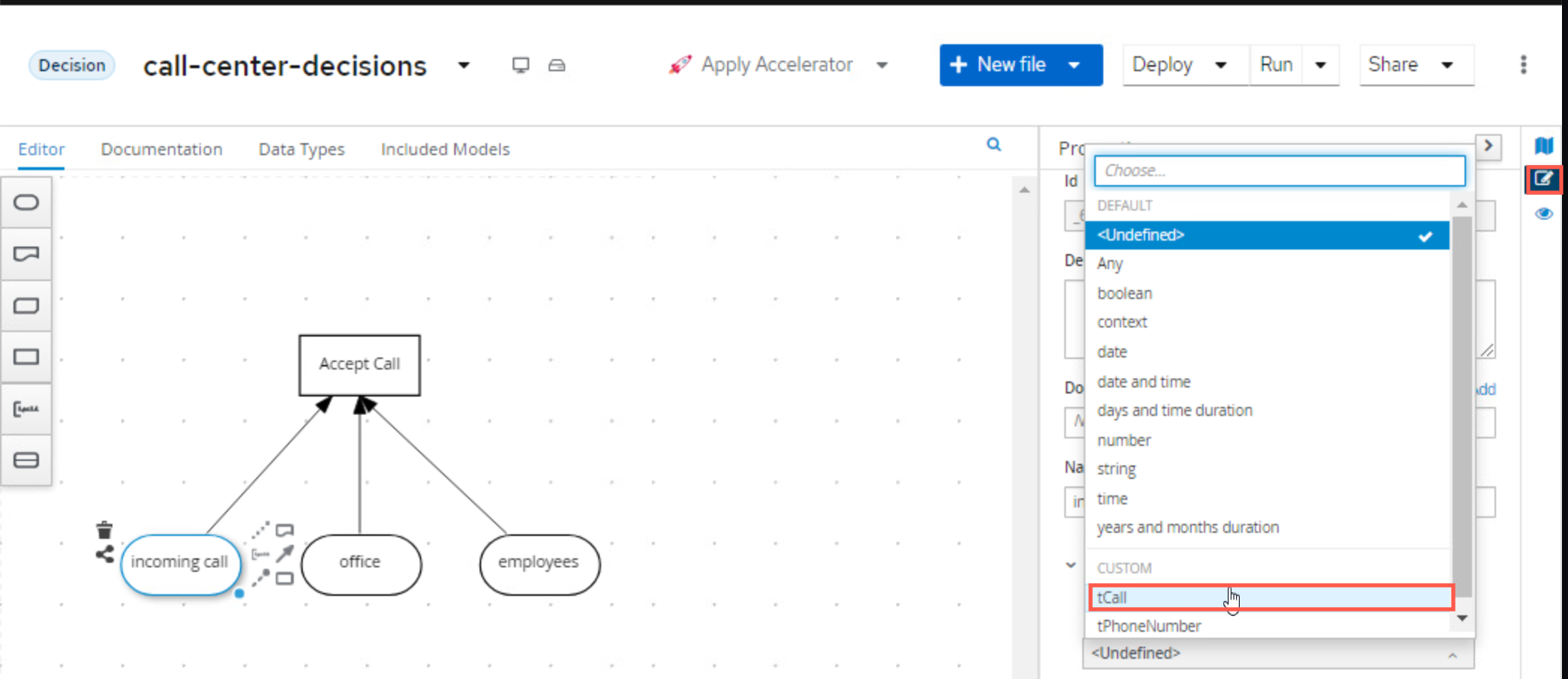Select the number data type
The image size is (1568, 679).
[x=1267, y=440]
